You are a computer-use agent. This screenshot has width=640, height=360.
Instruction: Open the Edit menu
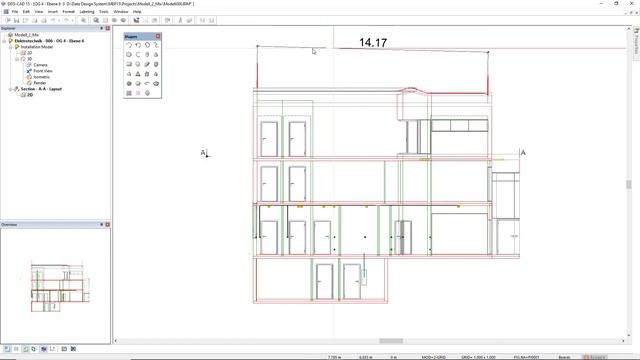tap(26, 12)
